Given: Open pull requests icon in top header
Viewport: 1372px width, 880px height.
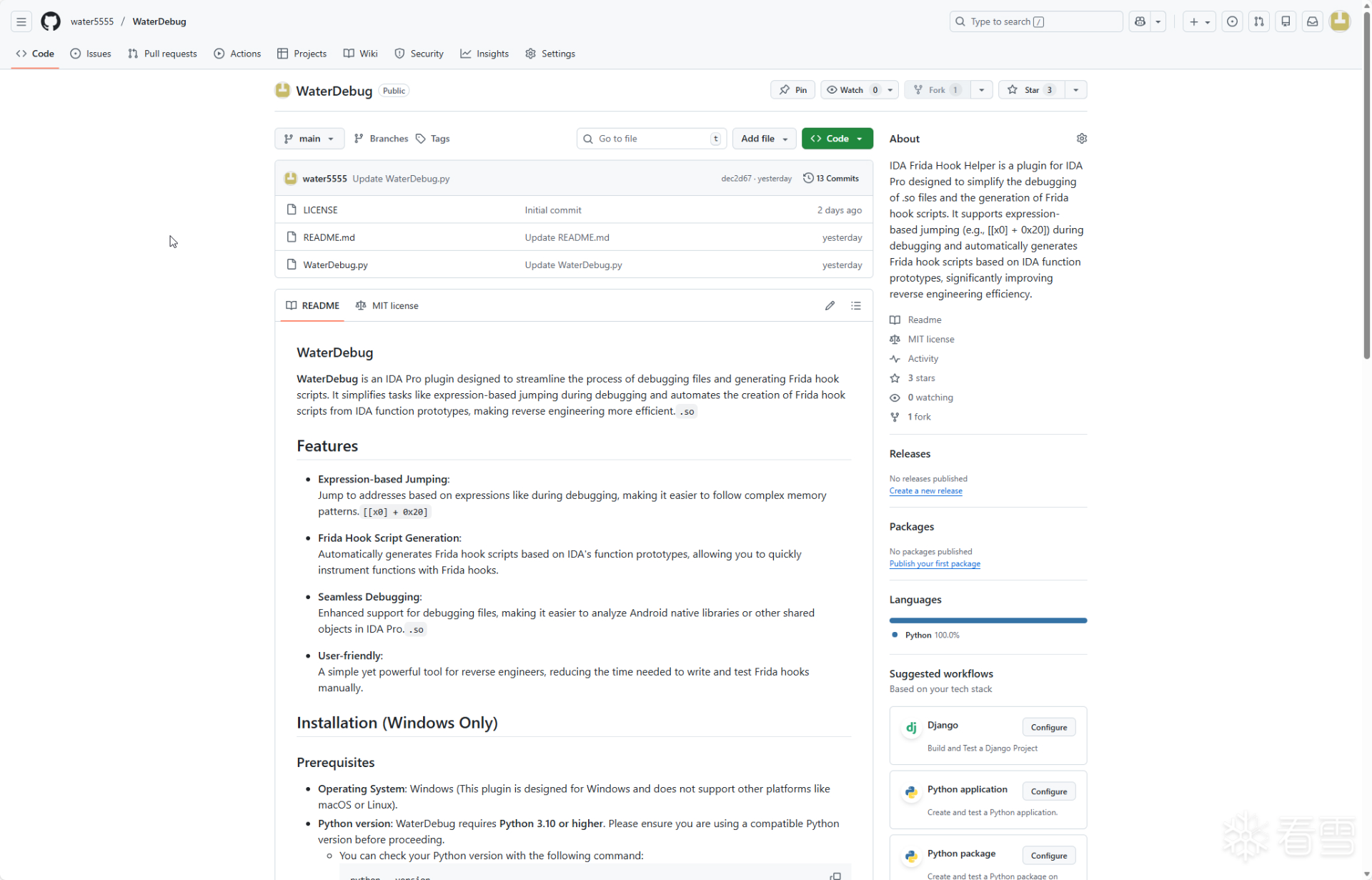Looking at the screenshot, I should (1258, 21).
